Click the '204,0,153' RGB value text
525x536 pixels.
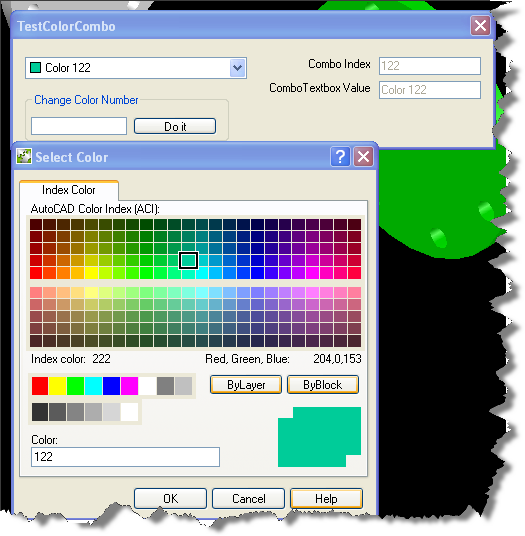[x=337, y=359]
